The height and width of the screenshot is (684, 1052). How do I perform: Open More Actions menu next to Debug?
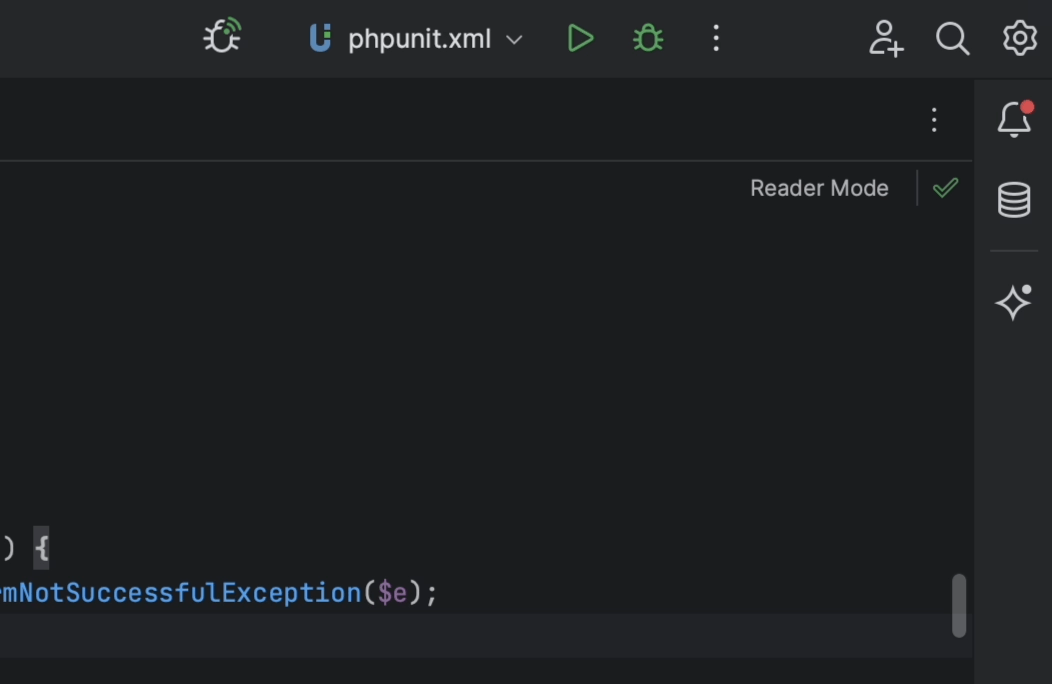coord(716,39)
